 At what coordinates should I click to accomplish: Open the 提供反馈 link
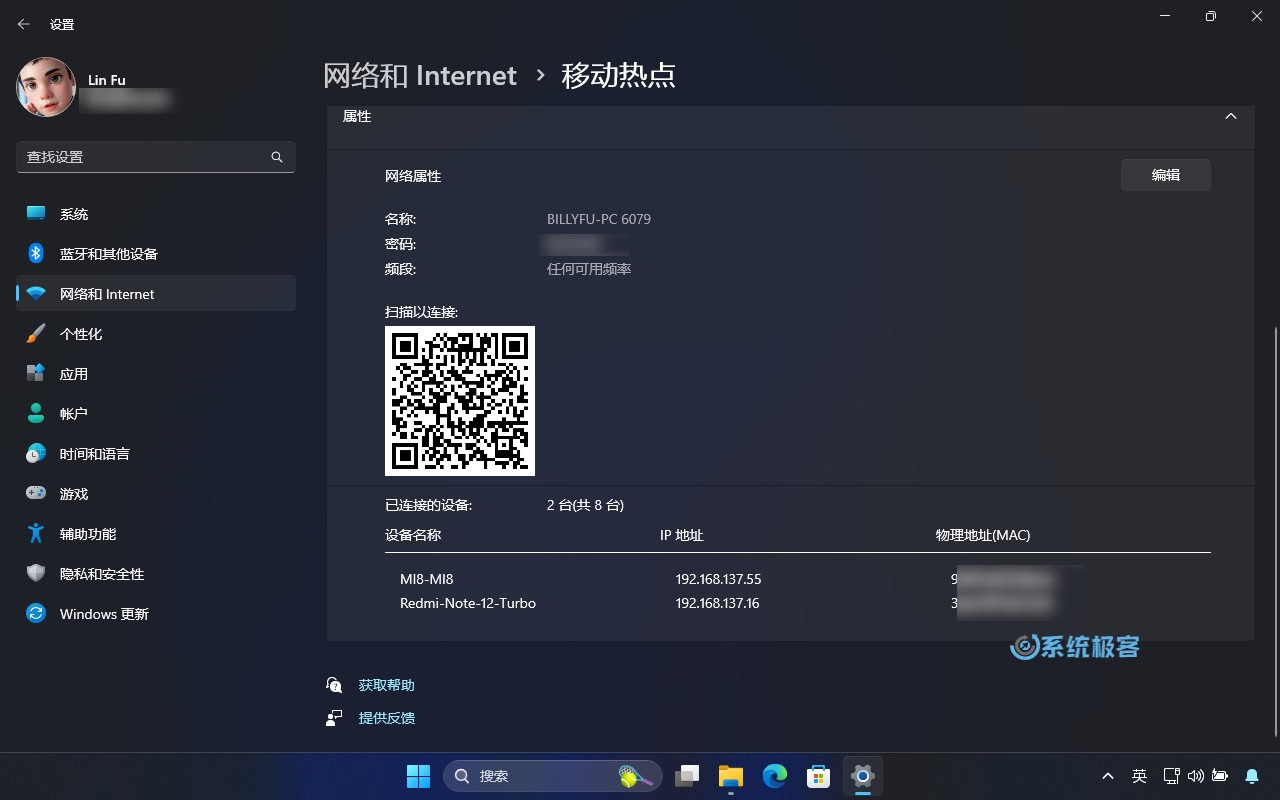point(386,718)
